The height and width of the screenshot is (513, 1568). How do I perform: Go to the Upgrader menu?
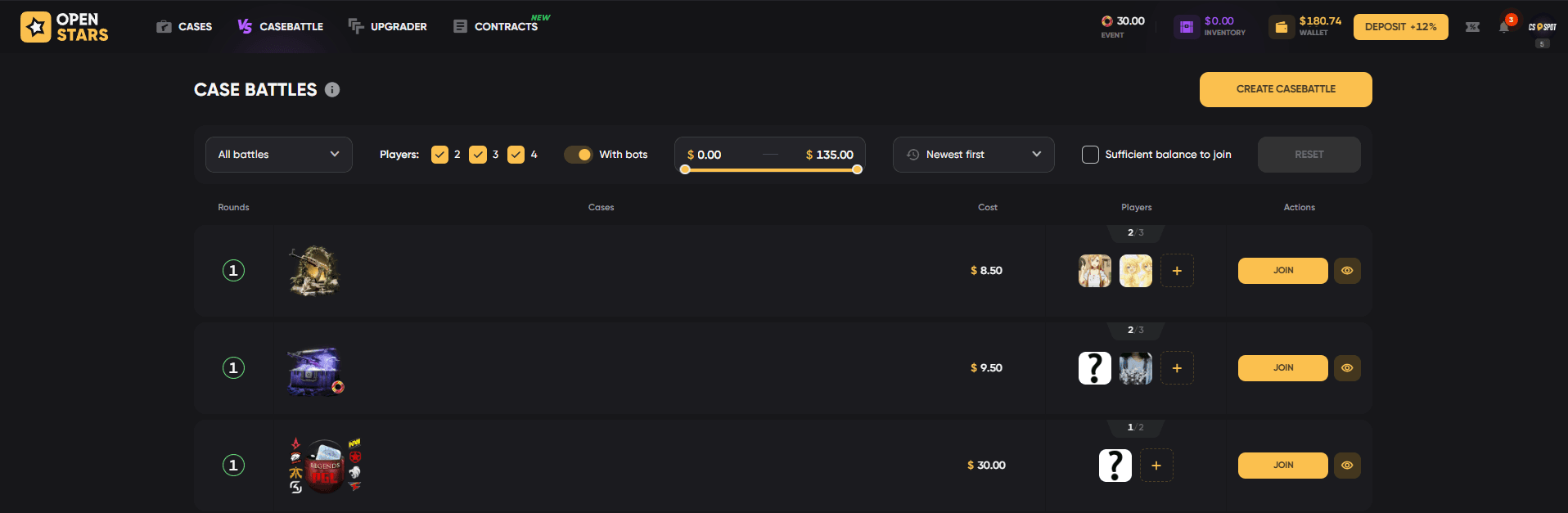387,27
